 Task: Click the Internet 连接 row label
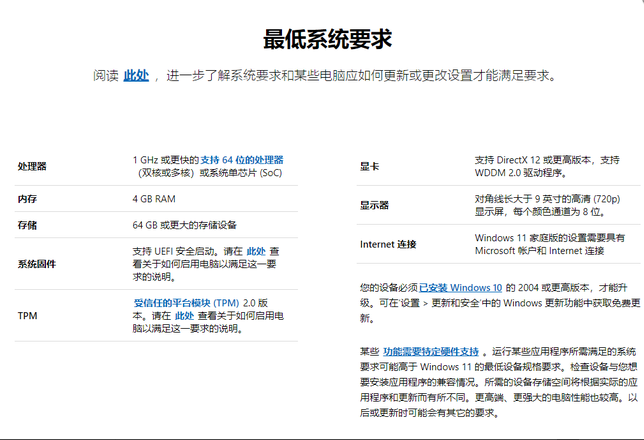(x=388, y=244)
